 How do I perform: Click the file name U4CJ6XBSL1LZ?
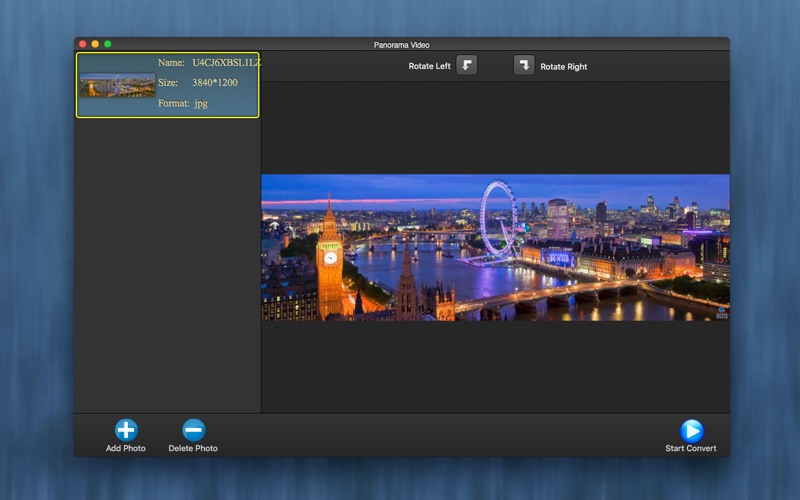tap(226, 62)
